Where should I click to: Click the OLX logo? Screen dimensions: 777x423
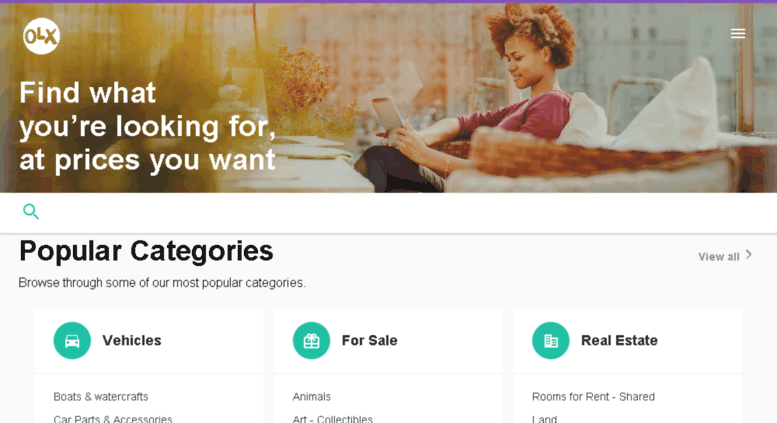point(41,36)
